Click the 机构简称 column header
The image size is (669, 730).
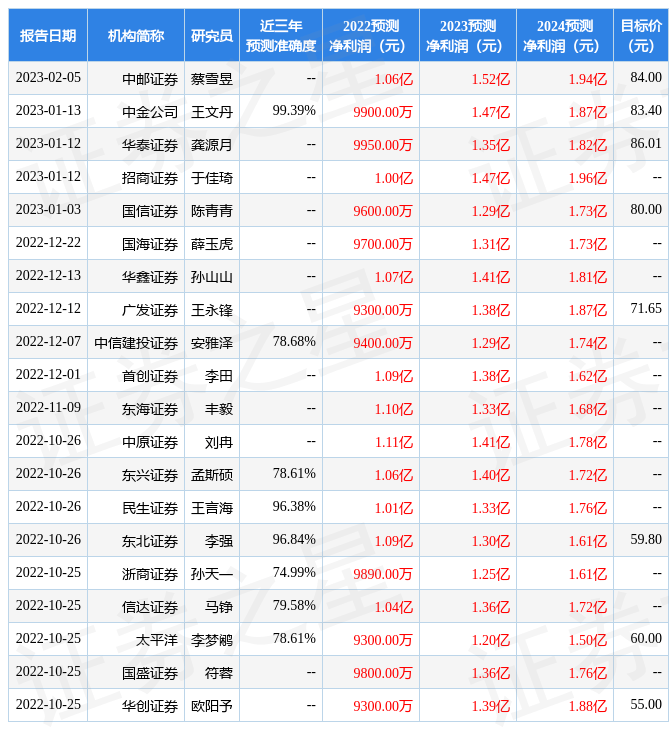tap(136, 36)
